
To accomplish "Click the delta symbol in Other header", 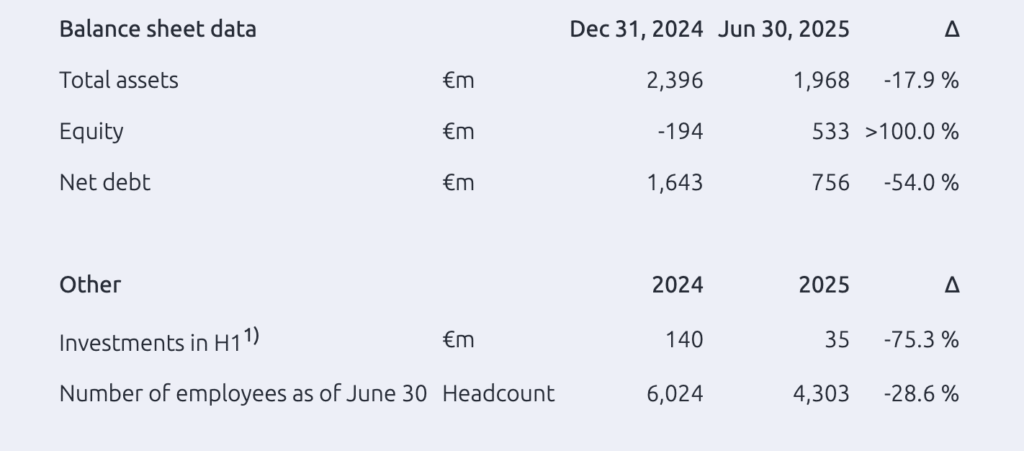I will click(952, 285).
